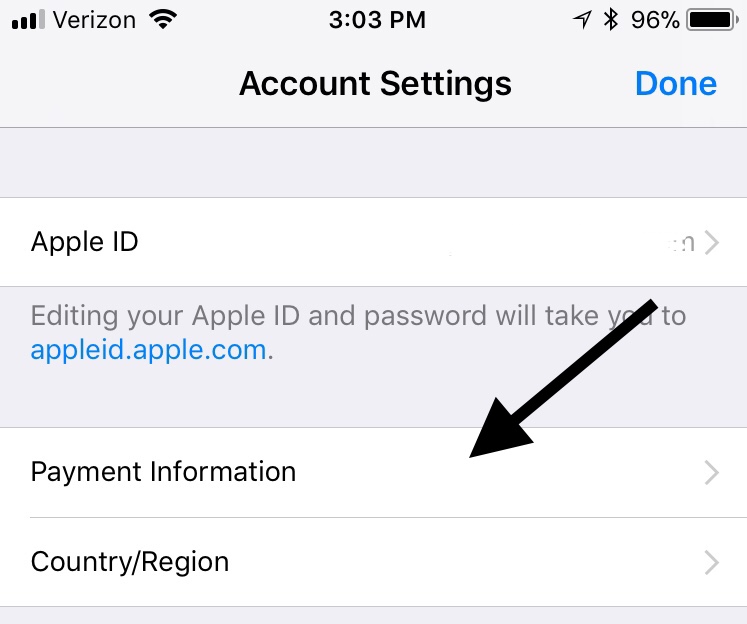
Task: Tap the Verizon carrier label
Action: (94, 20)
